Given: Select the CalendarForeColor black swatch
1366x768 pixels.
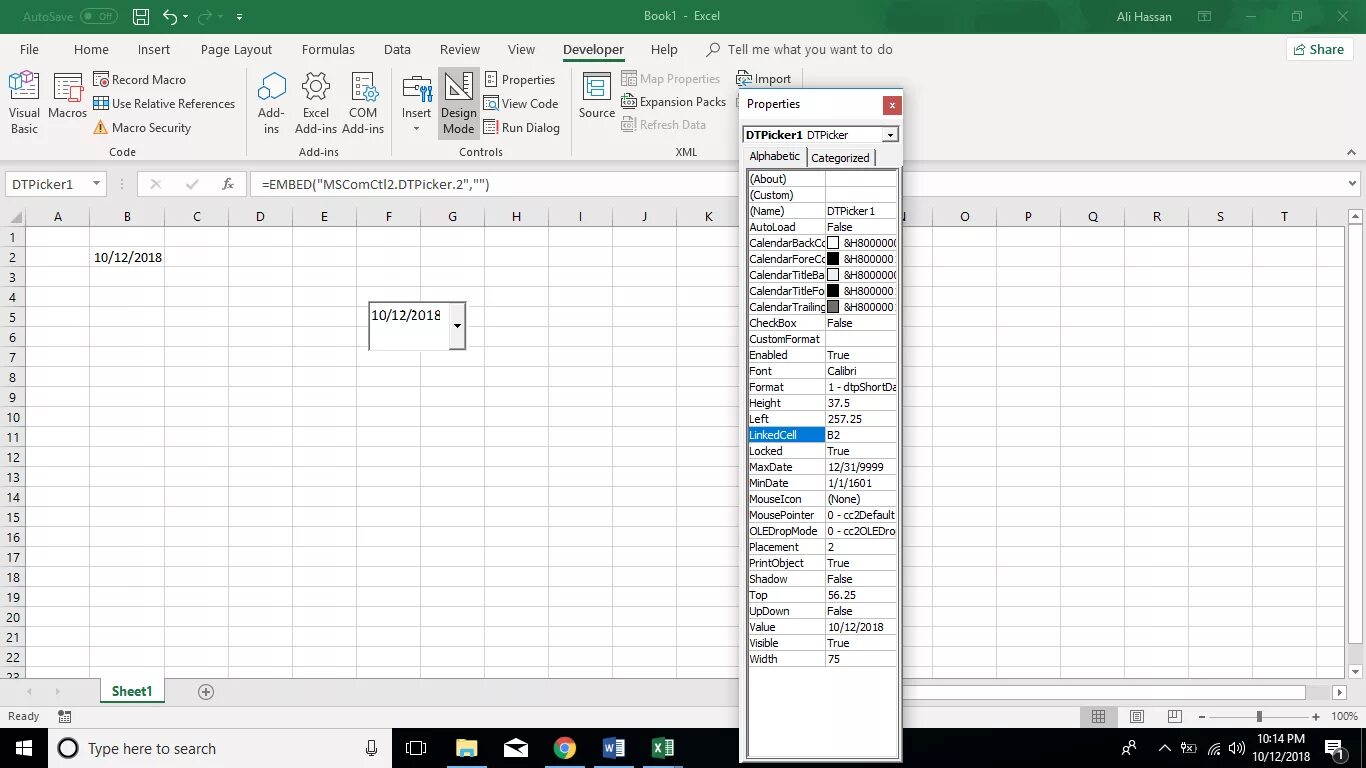Looking at the screenshot, I should (x=833, y=259).
